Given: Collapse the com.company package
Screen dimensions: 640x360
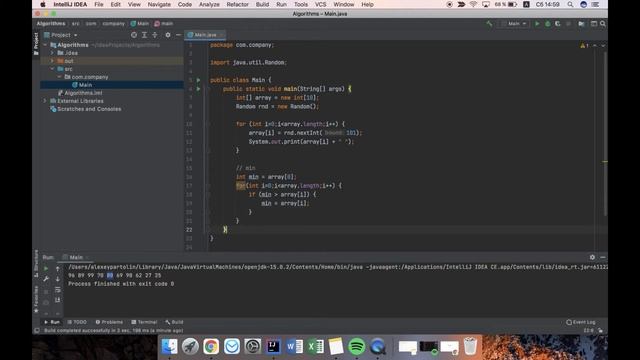Looking at the screenshot, I should (x=60, y=77).
